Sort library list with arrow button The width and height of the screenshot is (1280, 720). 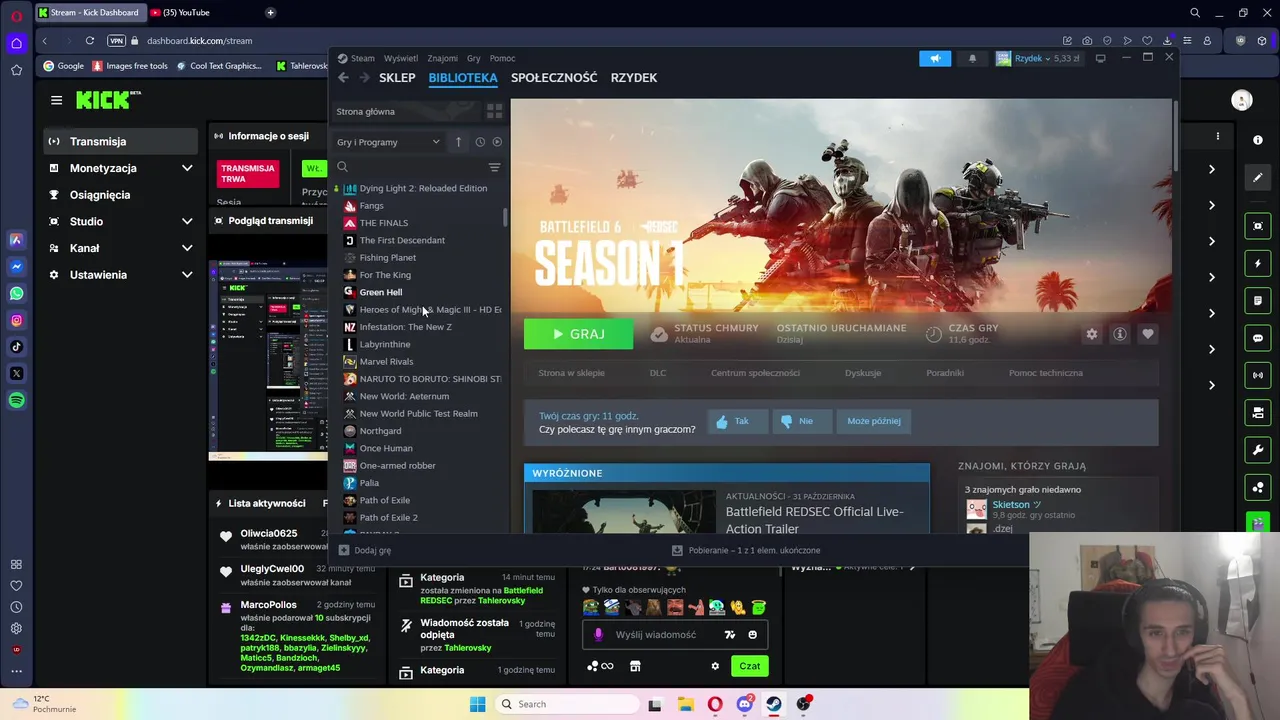[458, 142]
